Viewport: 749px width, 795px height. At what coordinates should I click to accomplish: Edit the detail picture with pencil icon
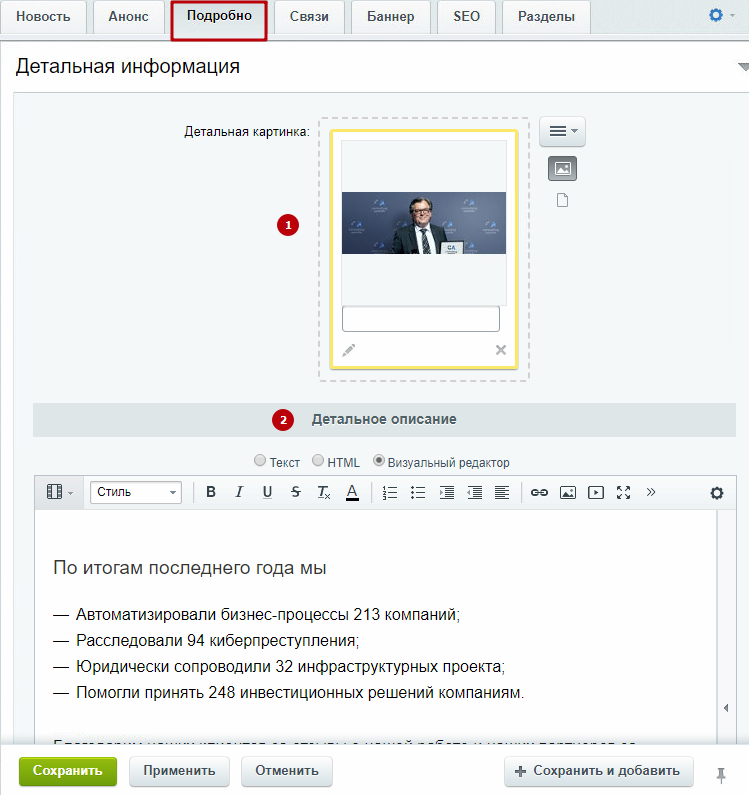(x=348, y=350)
